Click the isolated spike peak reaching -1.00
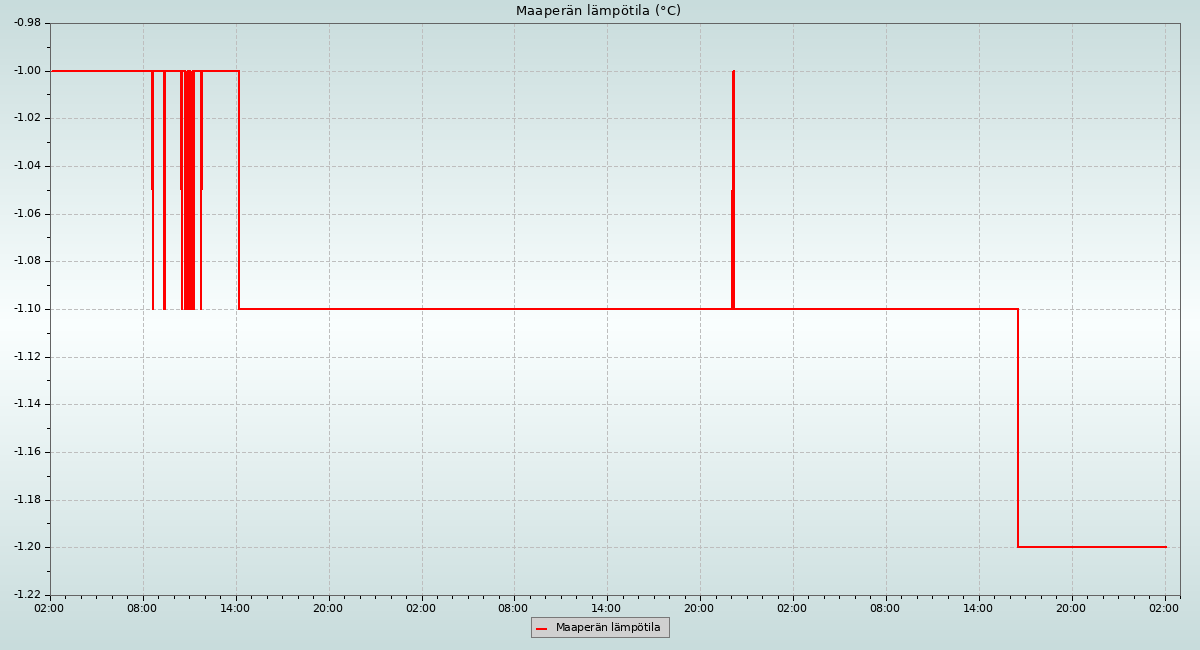1200x650 pixels. pyautogui.click(x=733, y=72)
